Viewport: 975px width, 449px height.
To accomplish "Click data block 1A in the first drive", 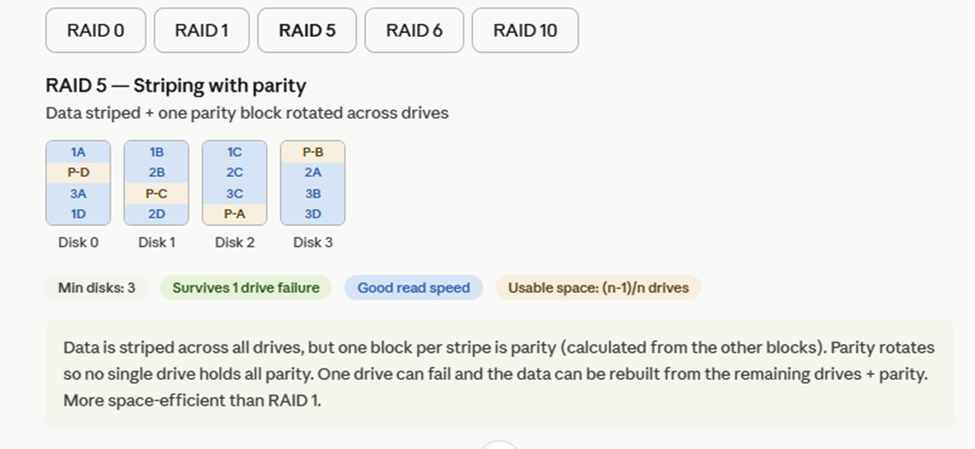I will coord(78,152).
